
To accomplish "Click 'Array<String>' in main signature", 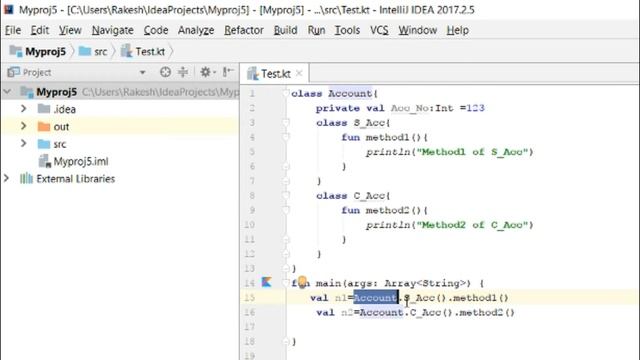I will [427, 283].
